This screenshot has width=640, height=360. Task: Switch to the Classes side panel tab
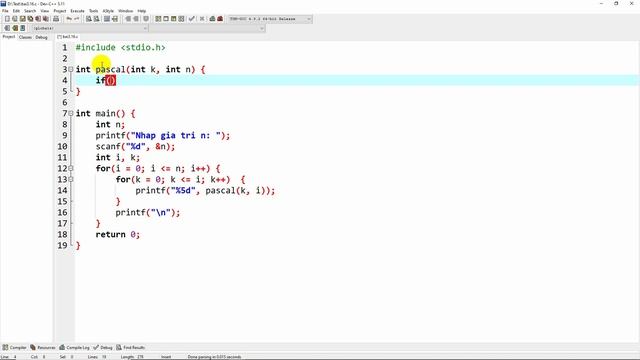click(x=25, y=37)
